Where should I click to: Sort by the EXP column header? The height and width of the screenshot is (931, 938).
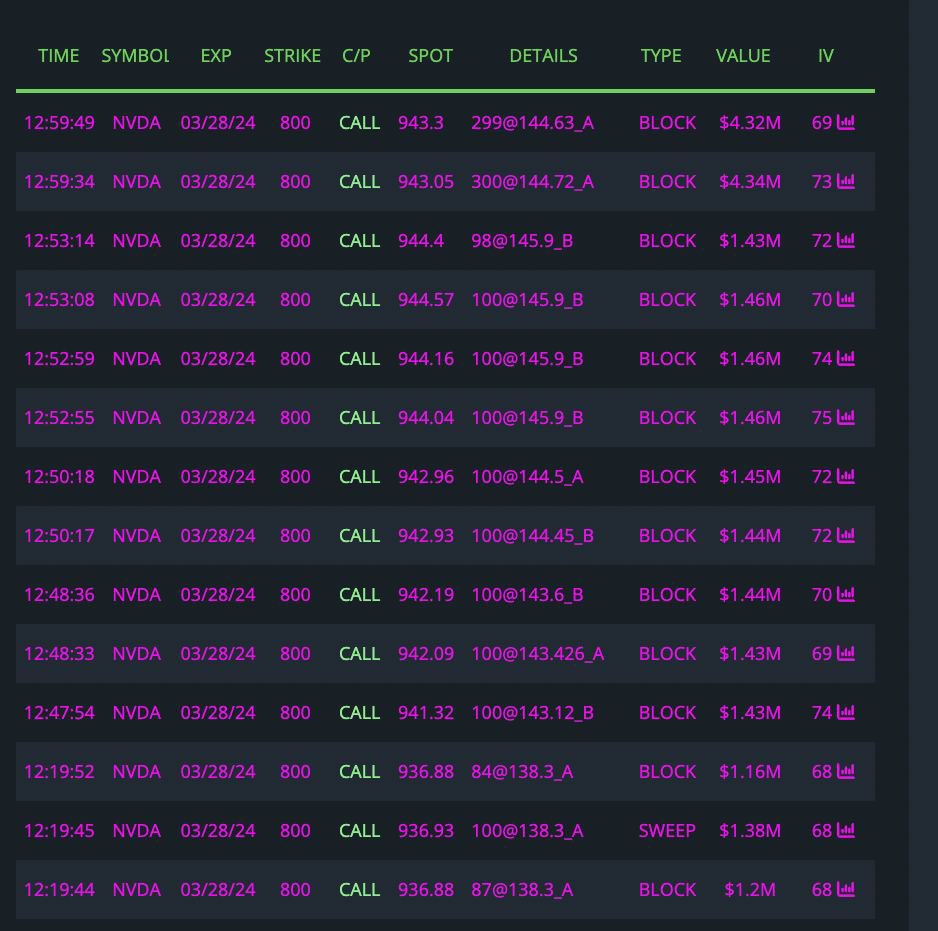tap(216, 56)
